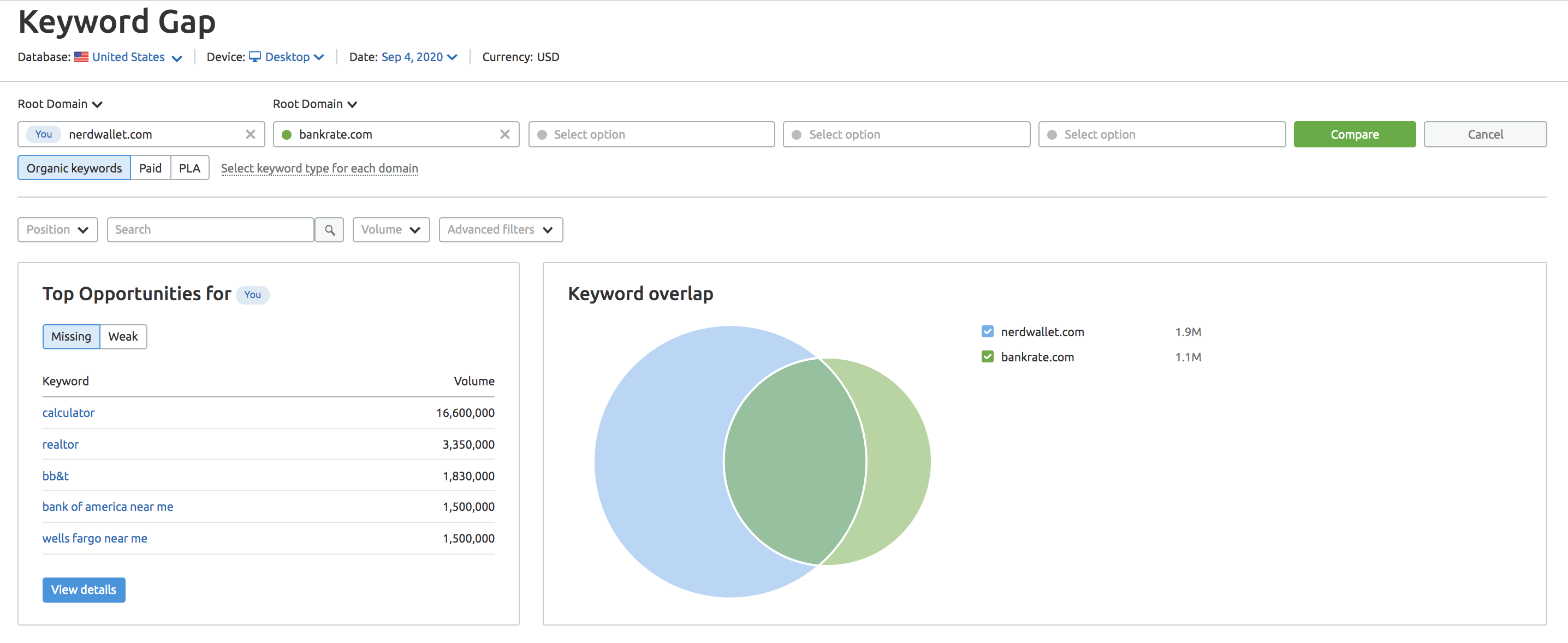Click the Keyword column header
1568x643 pixels.
66,382
